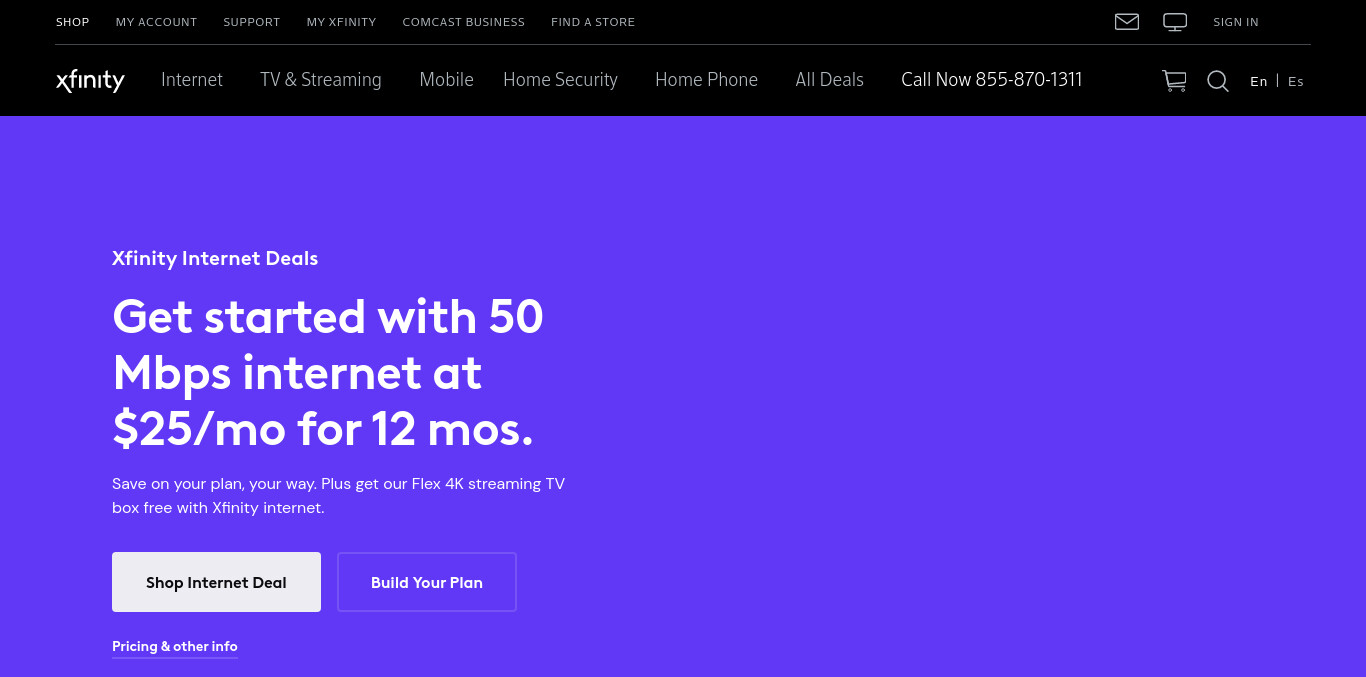Open the Home Security menu
This screenshot has height=677, width=1366.
(x=560, y=80)
